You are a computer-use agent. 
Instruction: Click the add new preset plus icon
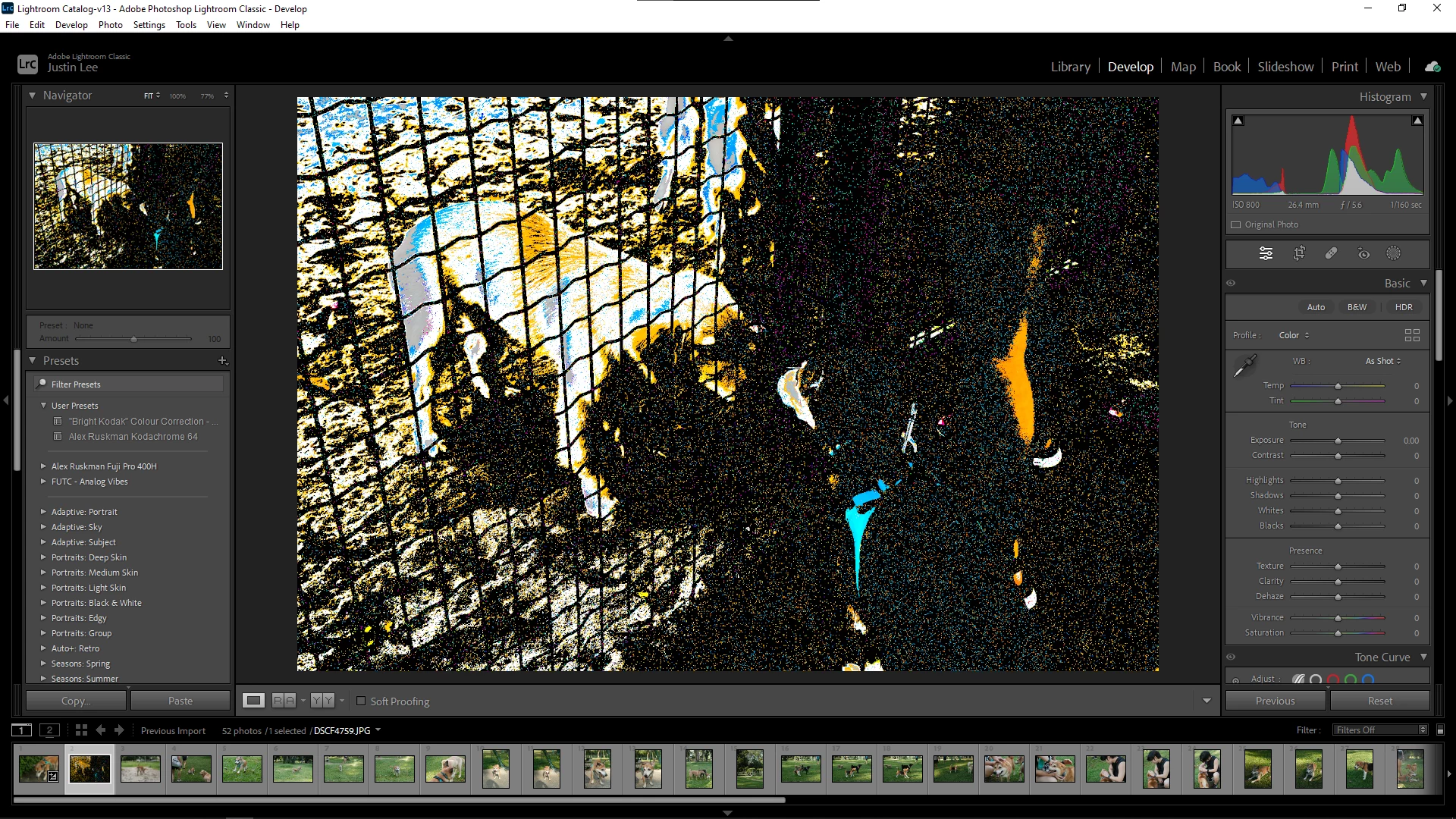click(222, 361)
